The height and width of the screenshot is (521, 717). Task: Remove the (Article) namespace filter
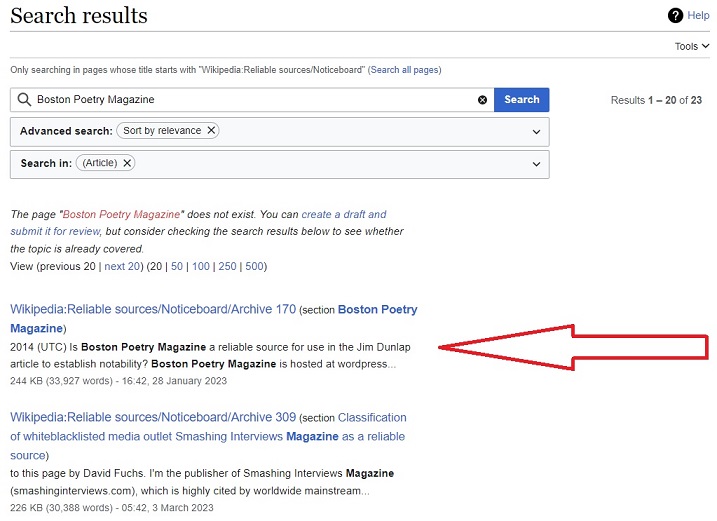click(127, 163)
